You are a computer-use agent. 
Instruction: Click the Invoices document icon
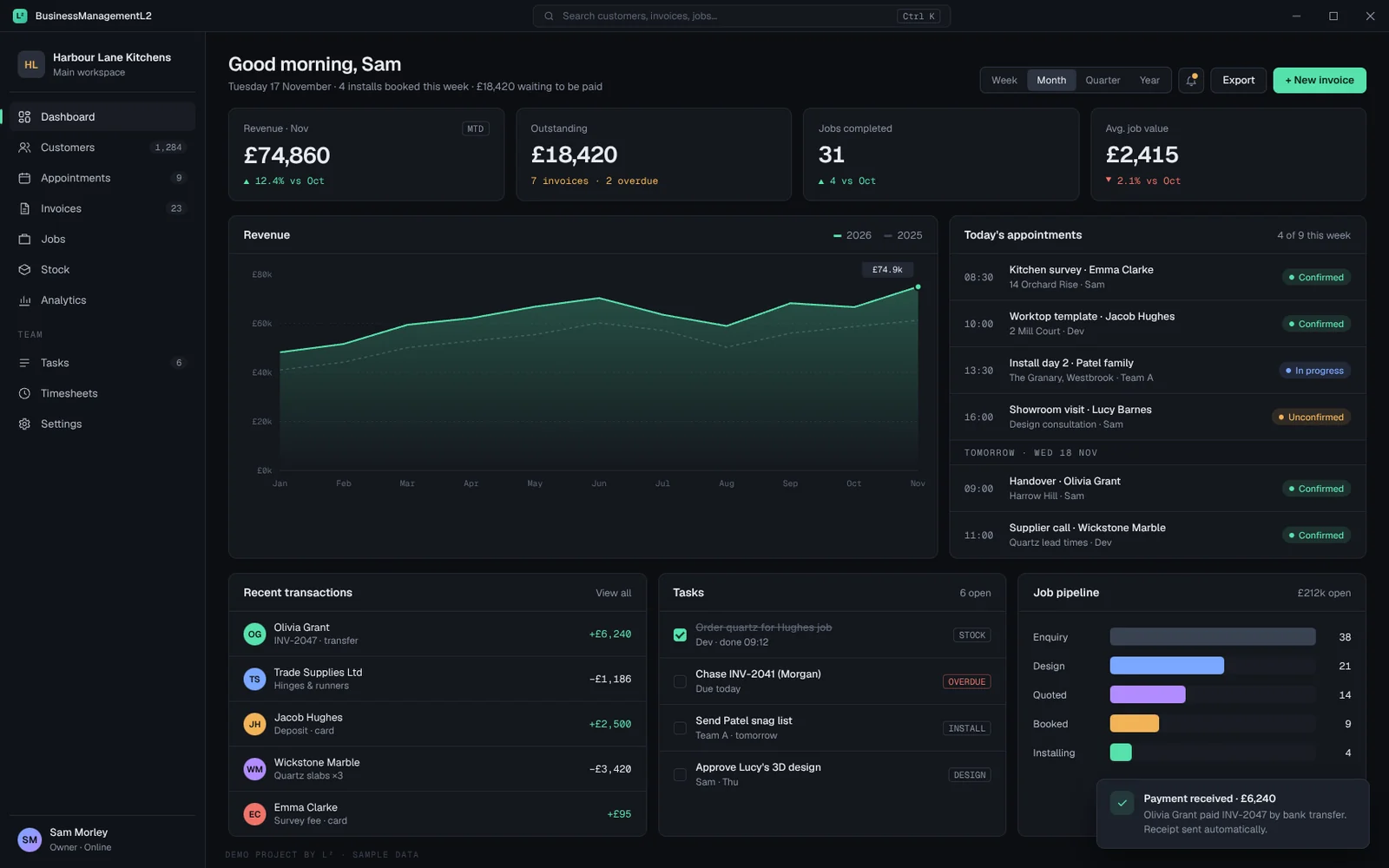click(24, 208)
